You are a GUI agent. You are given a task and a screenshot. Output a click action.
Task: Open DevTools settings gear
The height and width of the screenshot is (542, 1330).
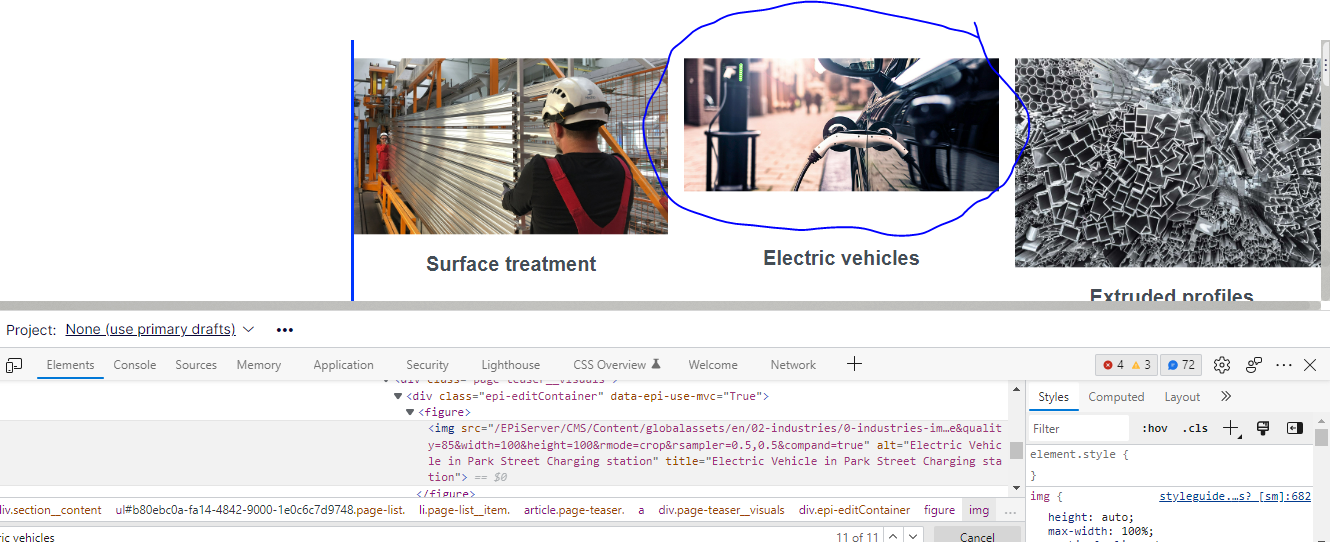tap(1221, 365)
